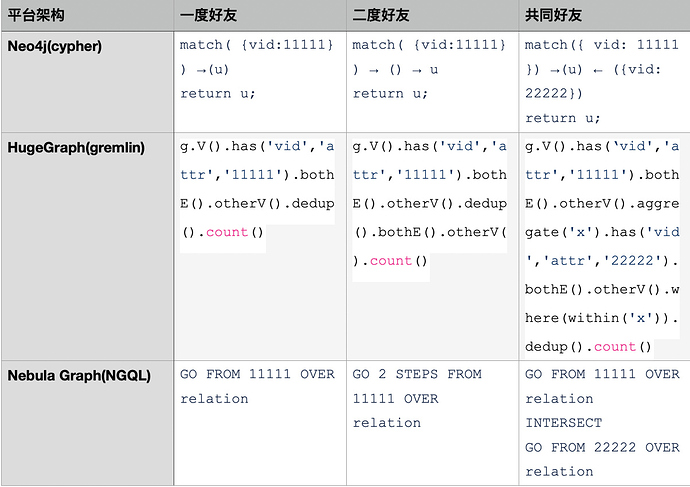Select the HugeGraph(gremlin) row label
The height and width of the screenshot is (487, 690).
click(76, 147)
